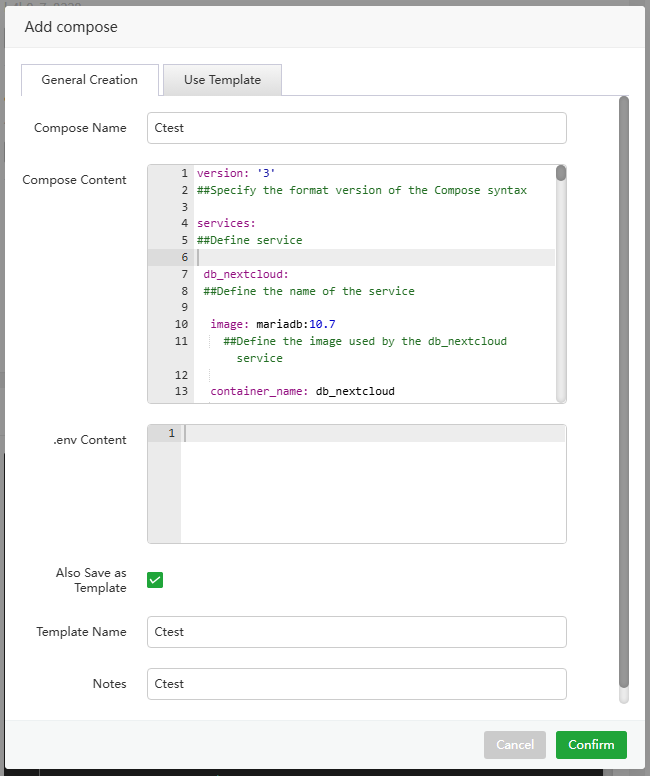Click line number 1 in the .env gutter
This screenshot has height=776, width=650.
tap(171, 433)
